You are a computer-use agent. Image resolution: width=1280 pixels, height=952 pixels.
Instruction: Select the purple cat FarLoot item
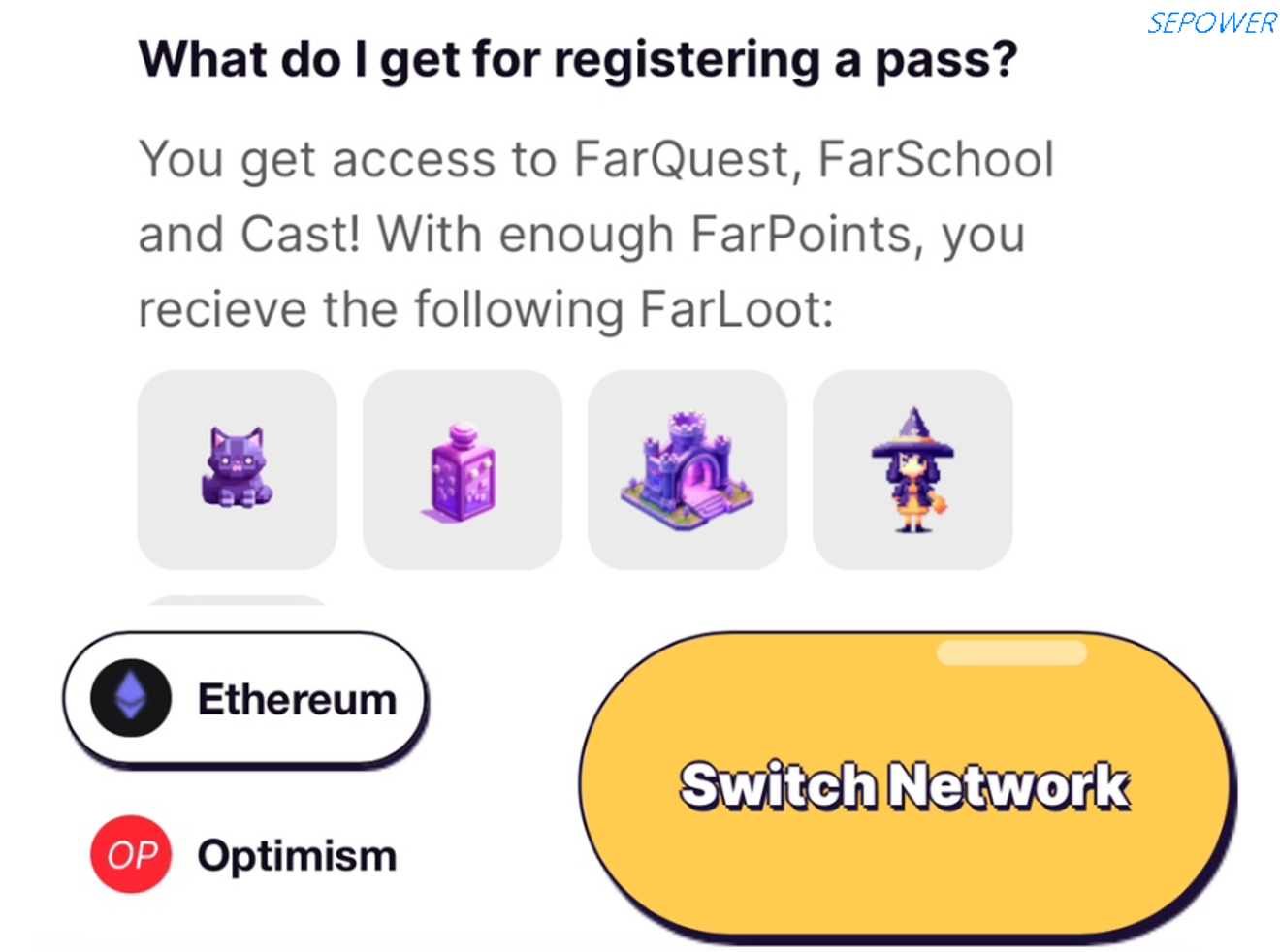pyautogui.click(x=238, y=469)
